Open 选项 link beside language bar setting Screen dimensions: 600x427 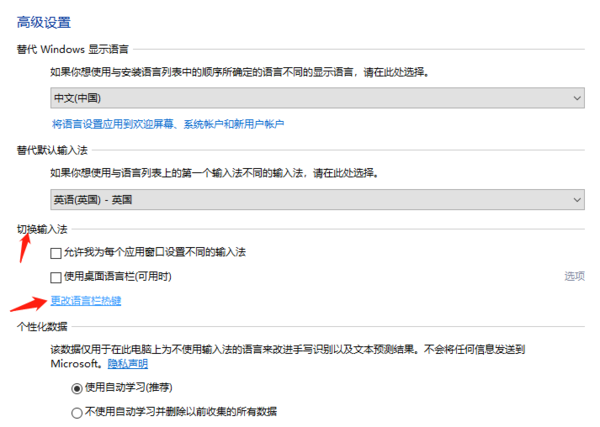point(574,276)
